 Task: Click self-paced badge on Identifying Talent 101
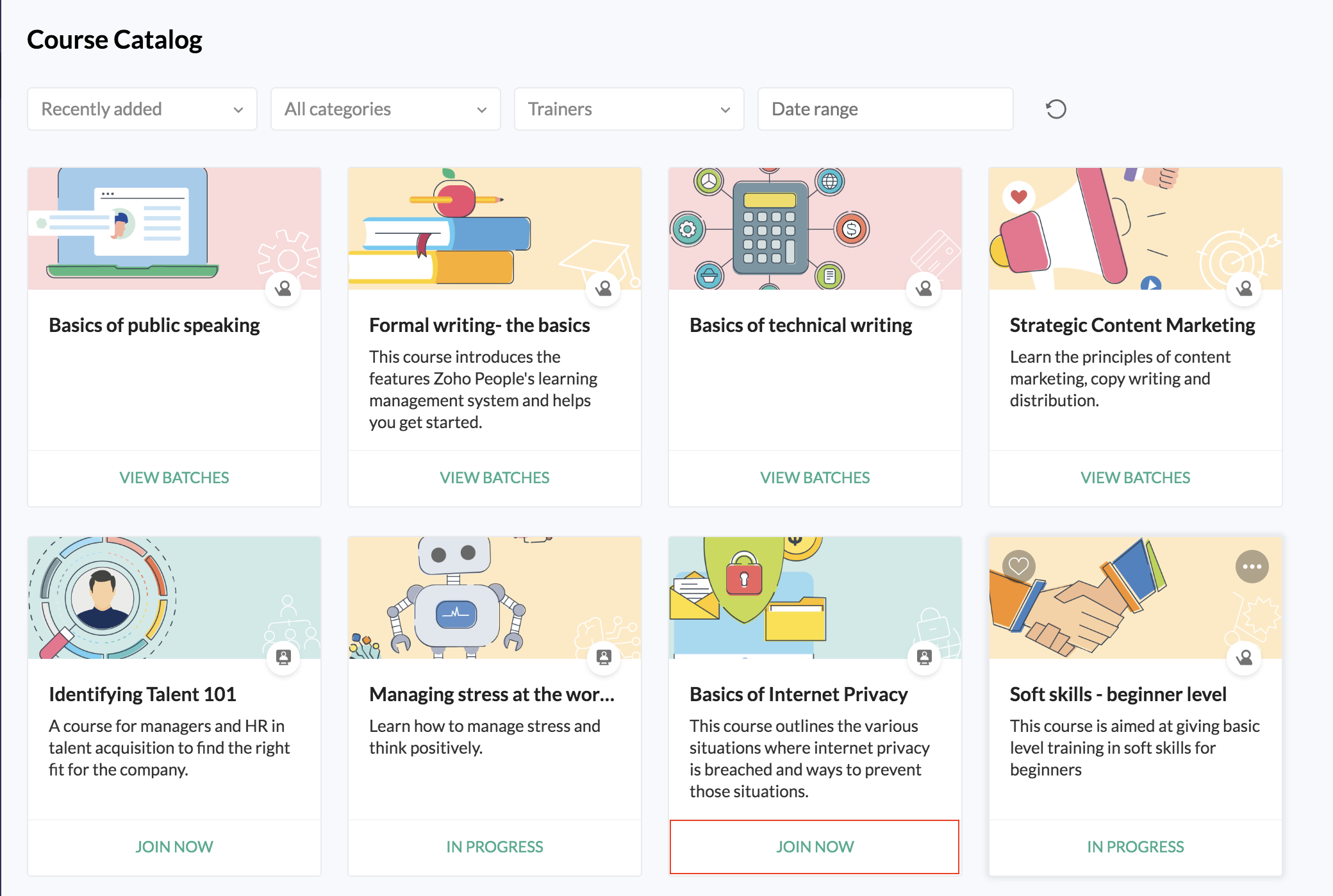[283, 657]
